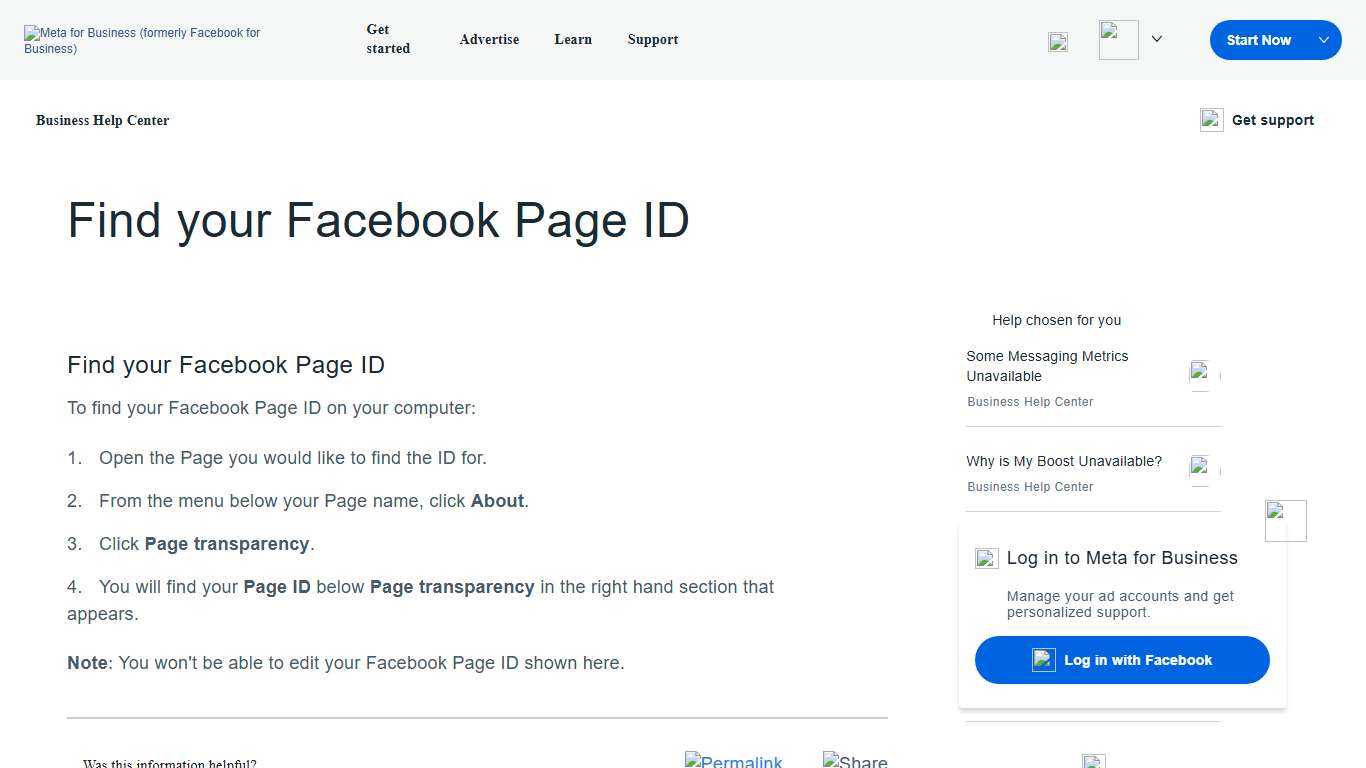Open the Get started menu
Viewport: 1366px width, 768px height.
click(x=387, y=39)
